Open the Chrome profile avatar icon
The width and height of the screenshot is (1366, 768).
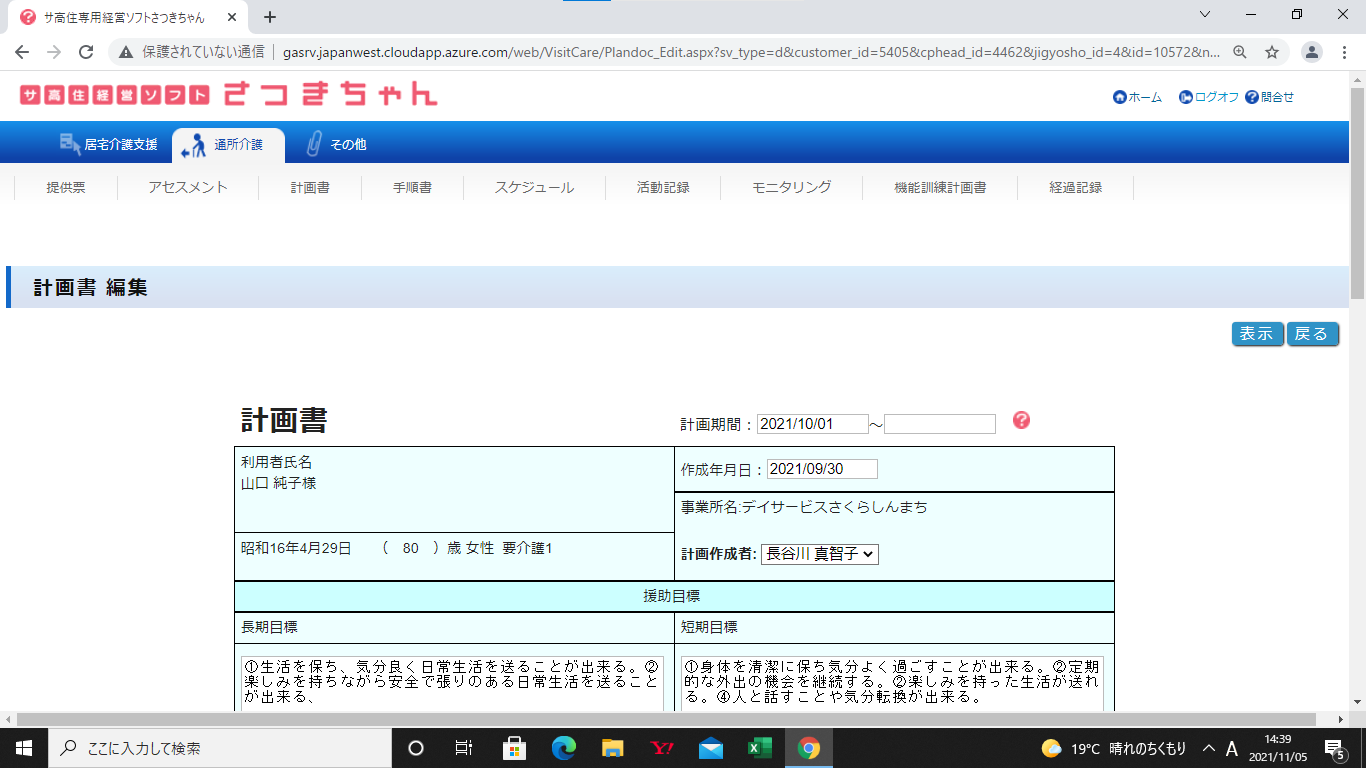[x=1312, y=52]
